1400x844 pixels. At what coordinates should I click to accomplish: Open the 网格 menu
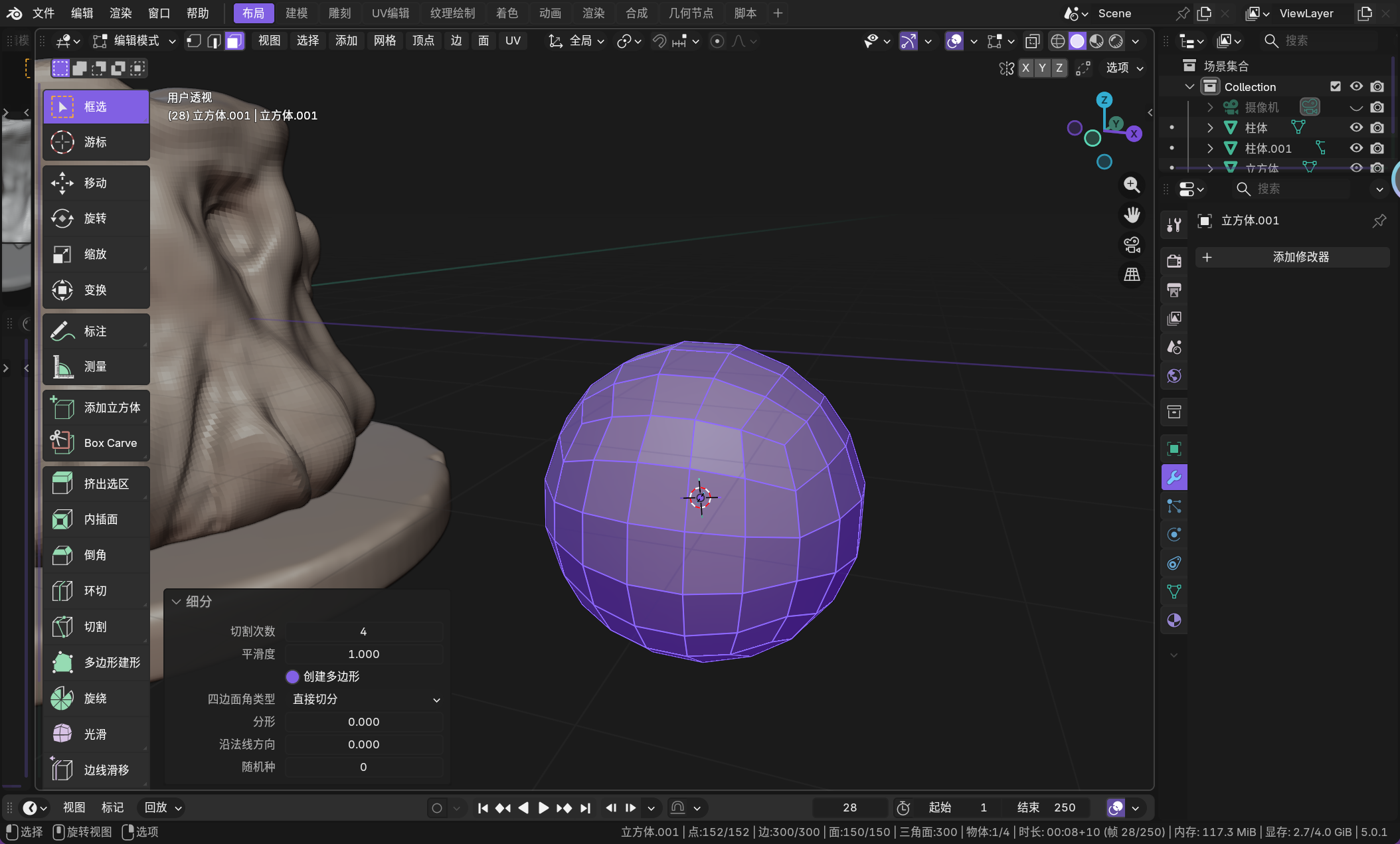coord(385,41)
